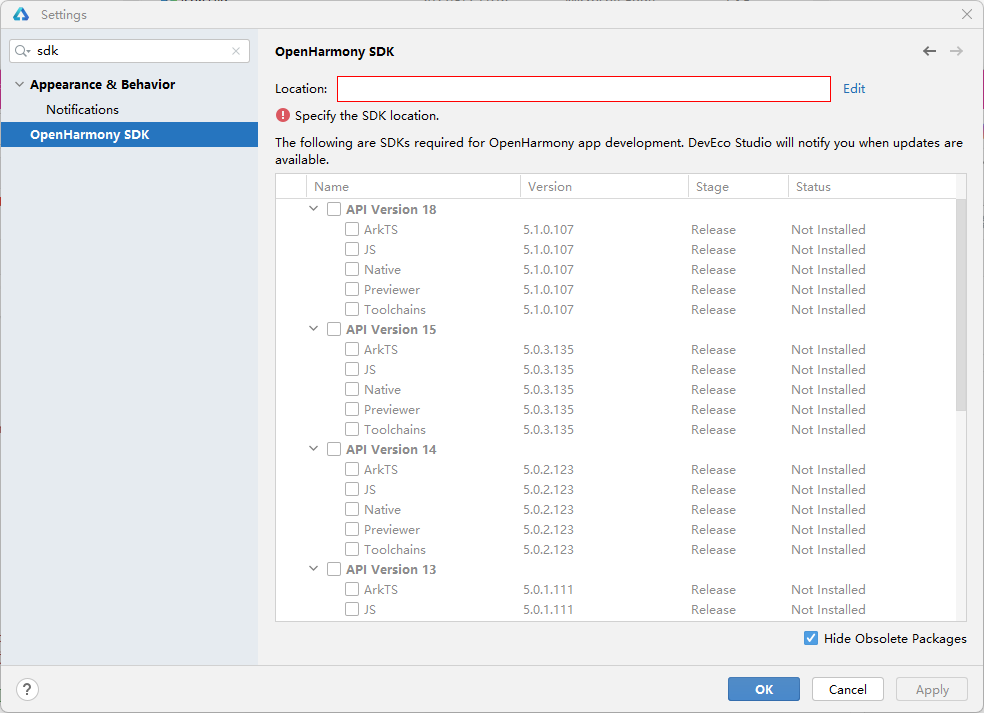Enable JS 5.0.1.111 checkbox
This screenshot has width=984, height=713.
[352, 609]
